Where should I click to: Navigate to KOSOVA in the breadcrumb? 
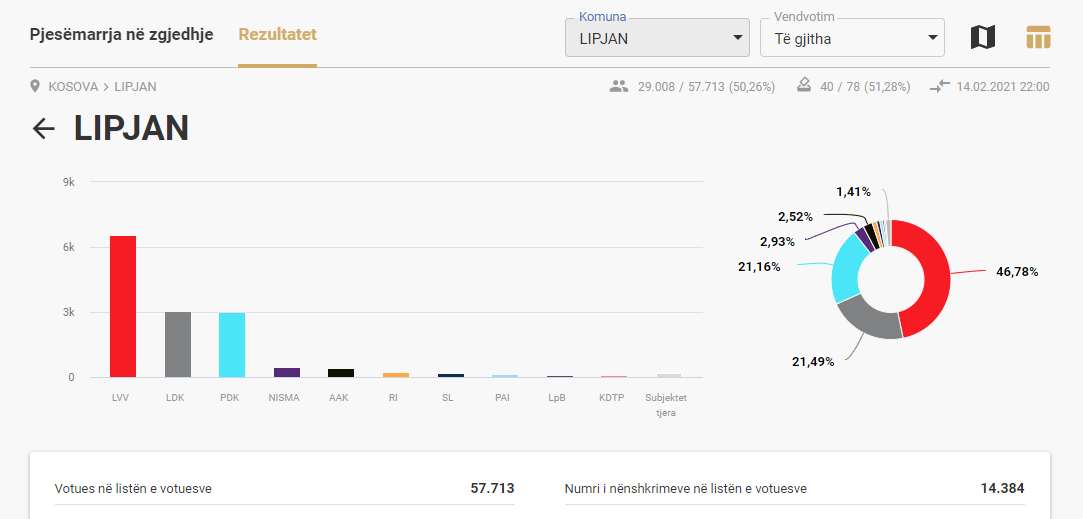[73, 86]
